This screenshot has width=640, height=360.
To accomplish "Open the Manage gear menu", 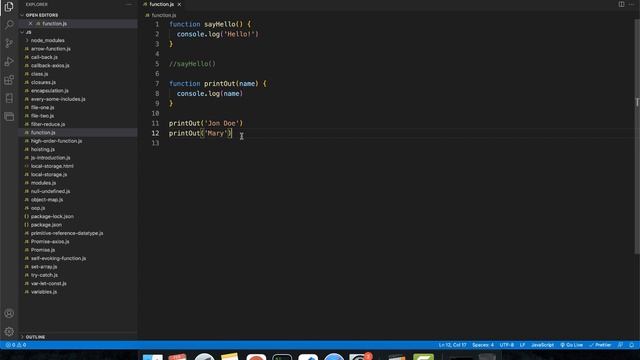I will coord(9,332).
